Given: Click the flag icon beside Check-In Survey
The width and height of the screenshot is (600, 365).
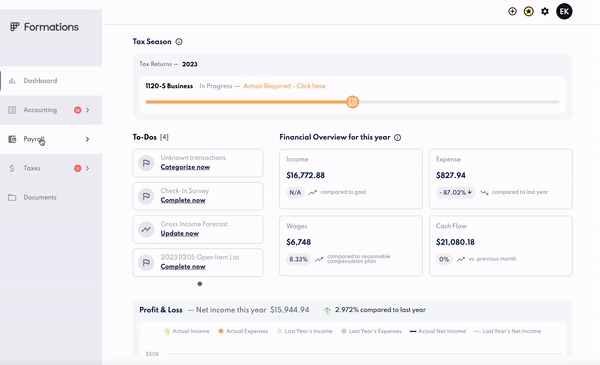Looking at the screenshot, I should pos(146,196).
